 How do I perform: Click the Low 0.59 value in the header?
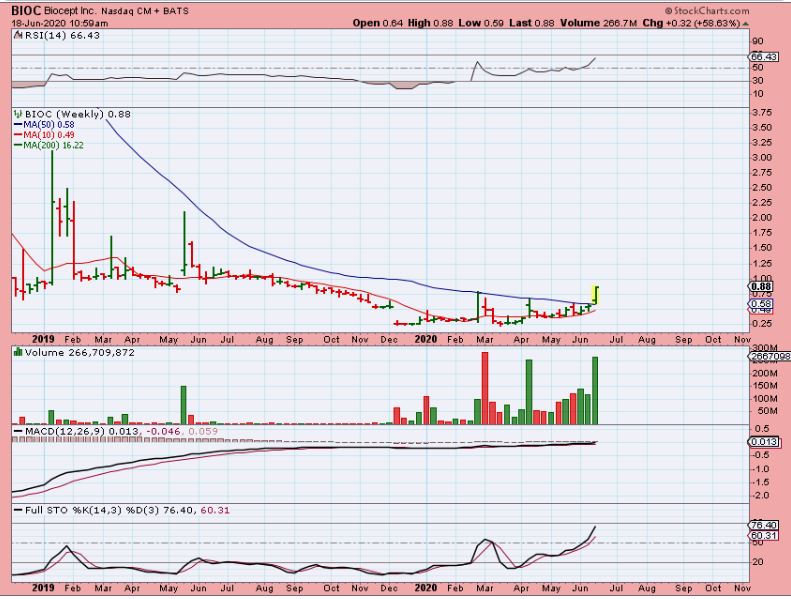[x=481, y=23]
